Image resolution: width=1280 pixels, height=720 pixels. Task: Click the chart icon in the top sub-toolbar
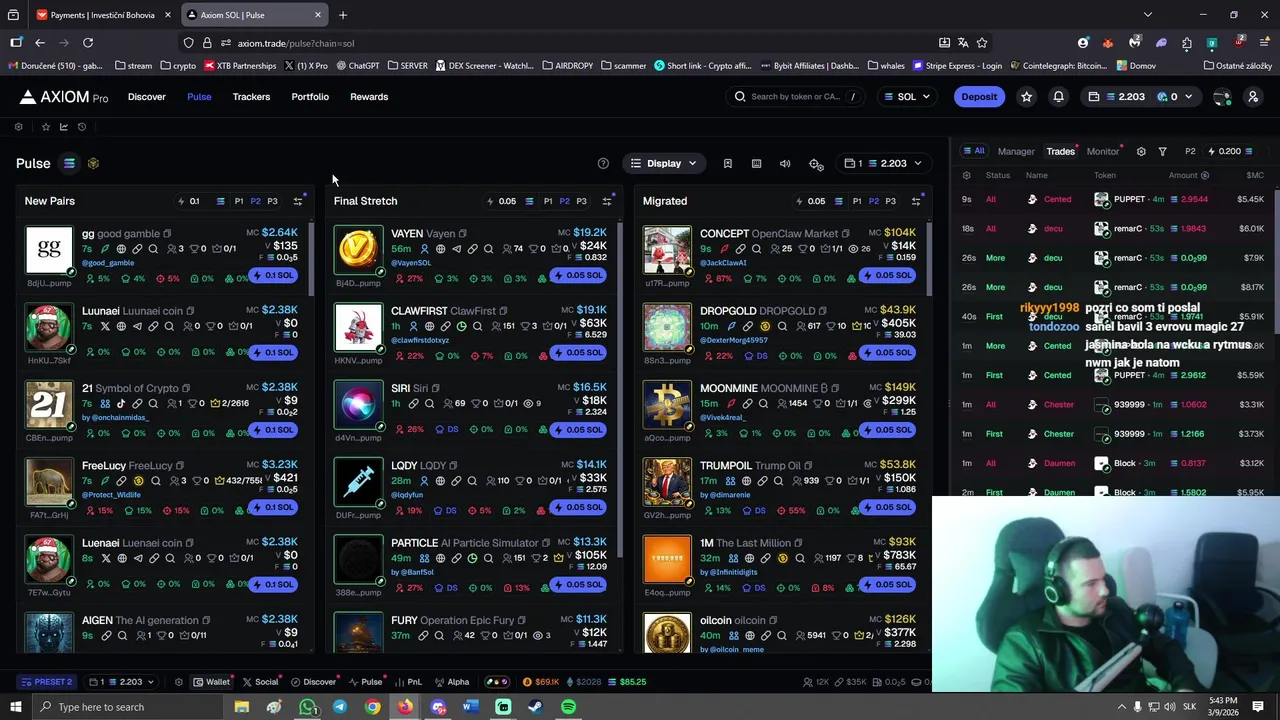[x=63, y=127]
